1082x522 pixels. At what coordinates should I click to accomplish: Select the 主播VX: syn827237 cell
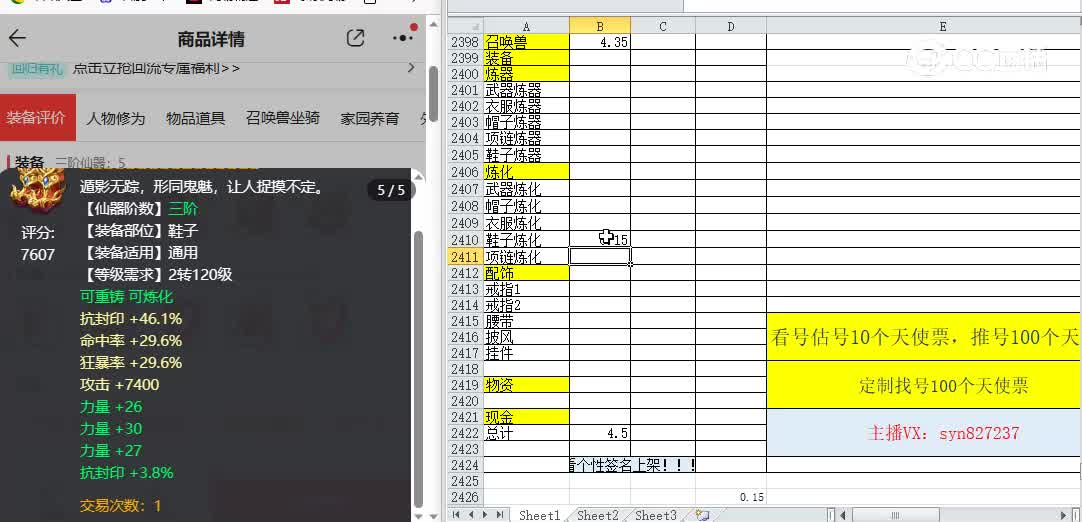click(924, 433)
